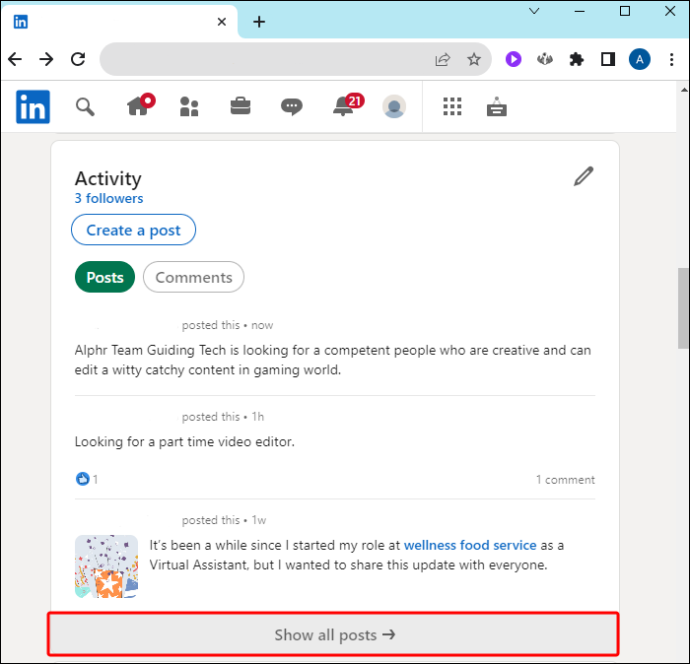Toggle the browser side panel icon

pyautogui.click(x=608, y=59)
